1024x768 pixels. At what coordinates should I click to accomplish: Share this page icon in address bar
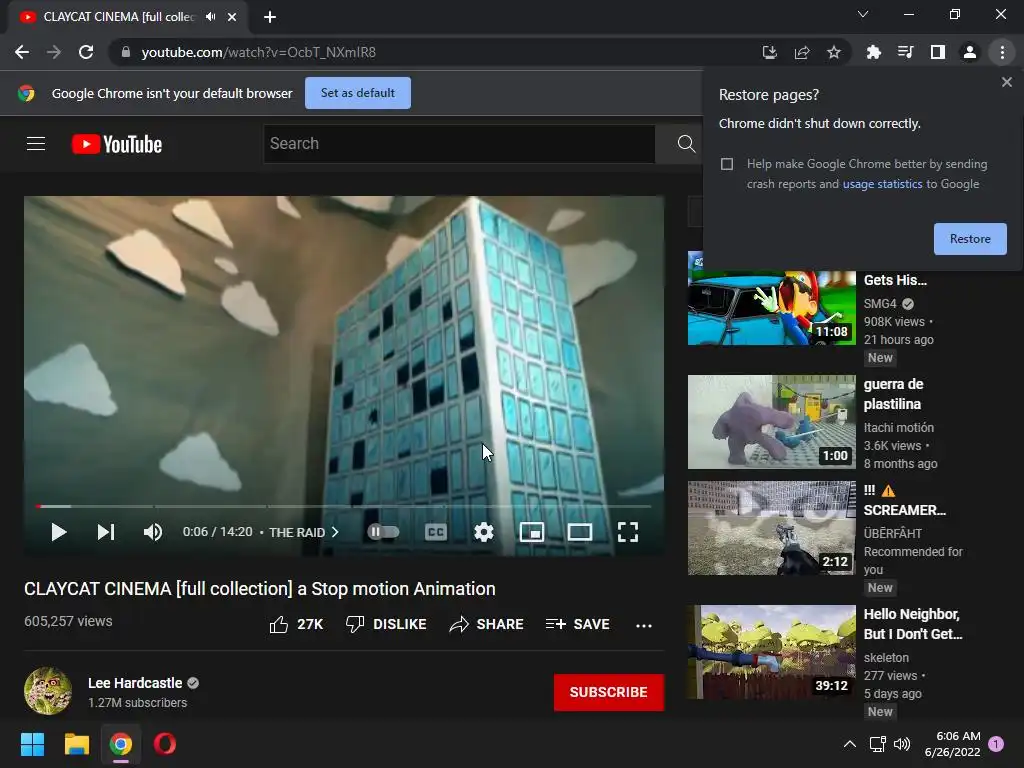tap(802, 52)
